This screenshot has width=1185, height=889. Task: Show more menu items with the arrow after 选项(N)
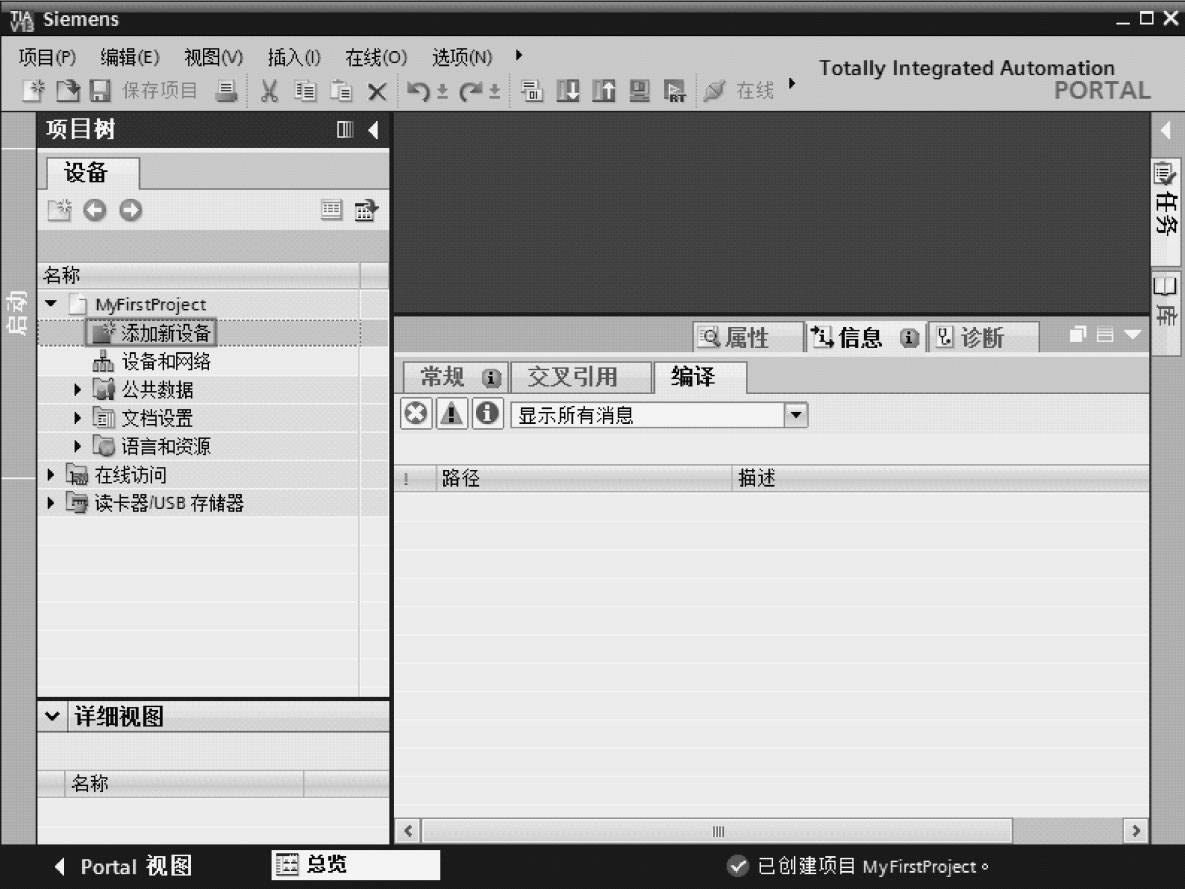518,54
